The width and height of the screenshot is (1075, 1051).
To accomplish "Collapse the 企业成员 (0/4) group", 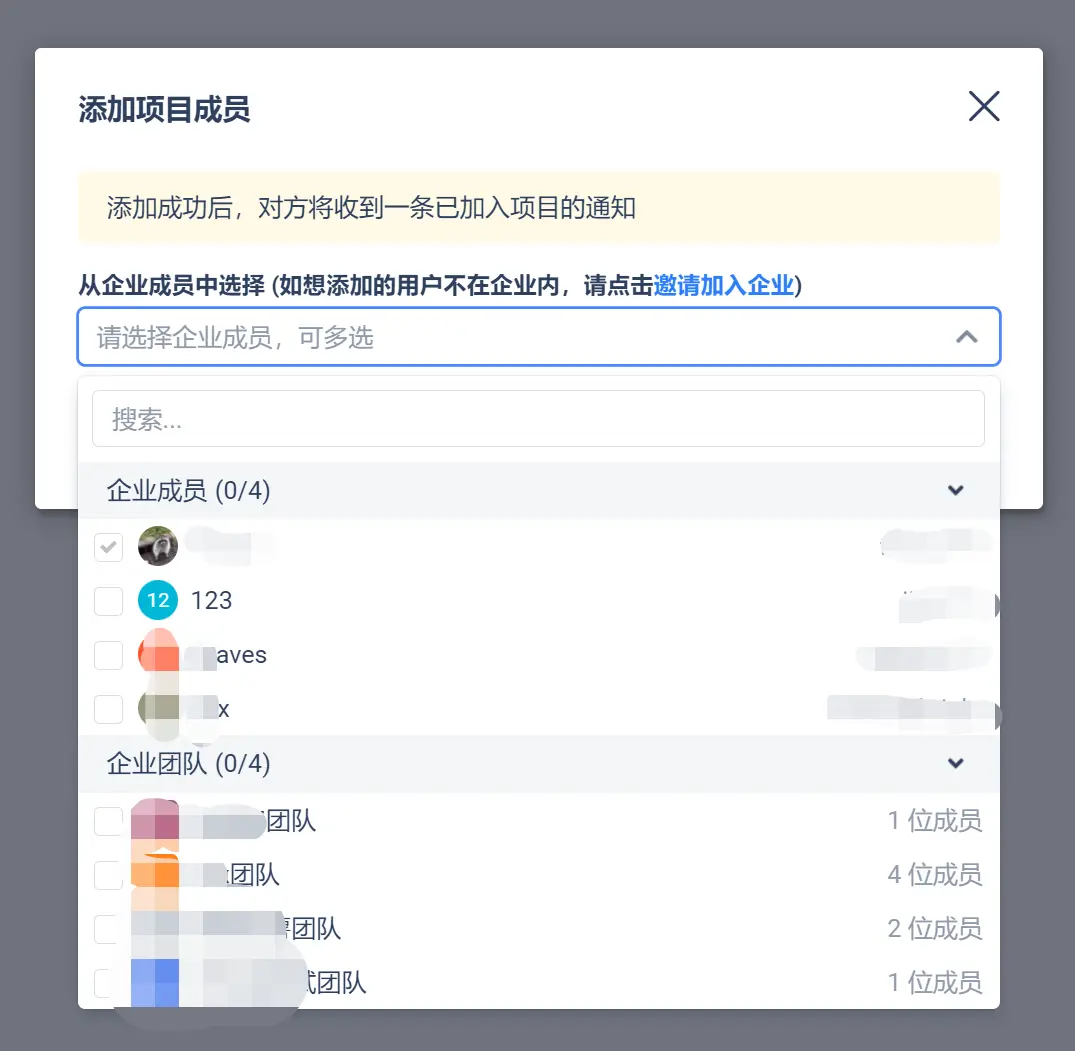I will 956,490.
